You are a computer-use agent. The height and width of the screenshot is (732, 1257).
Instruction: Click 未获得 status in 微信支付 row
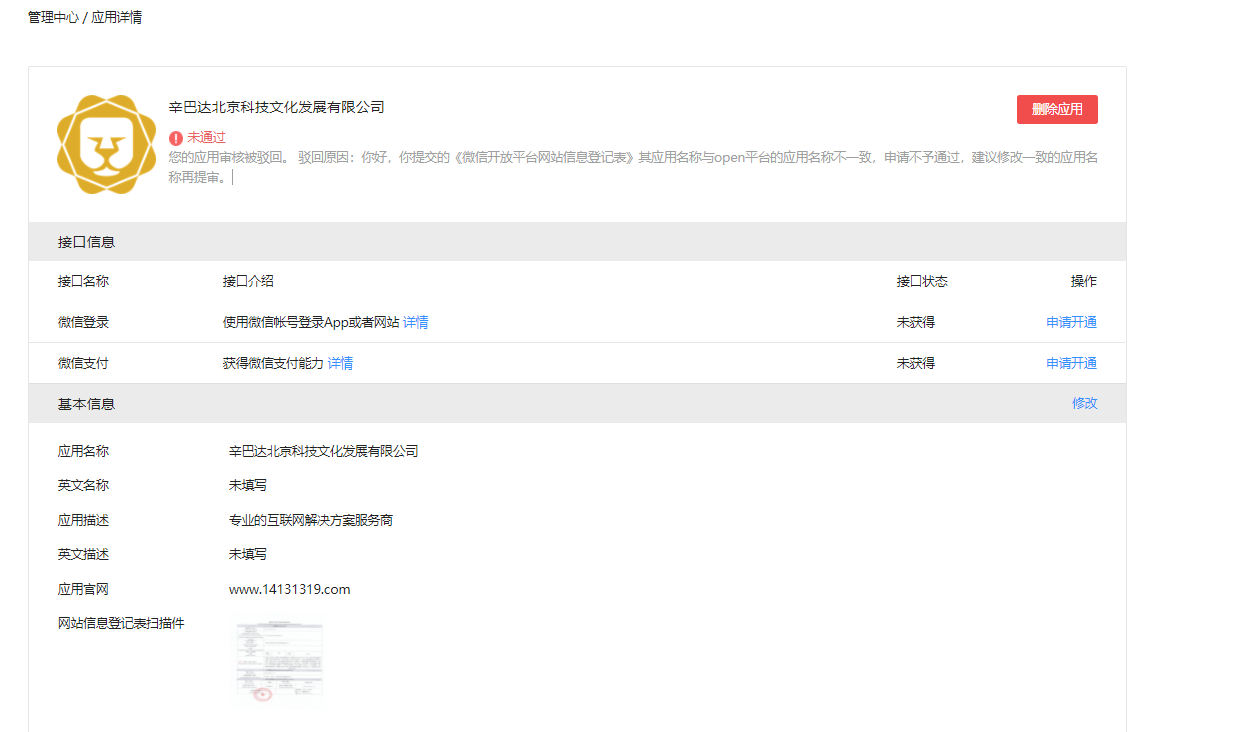[x=916, y=363]
